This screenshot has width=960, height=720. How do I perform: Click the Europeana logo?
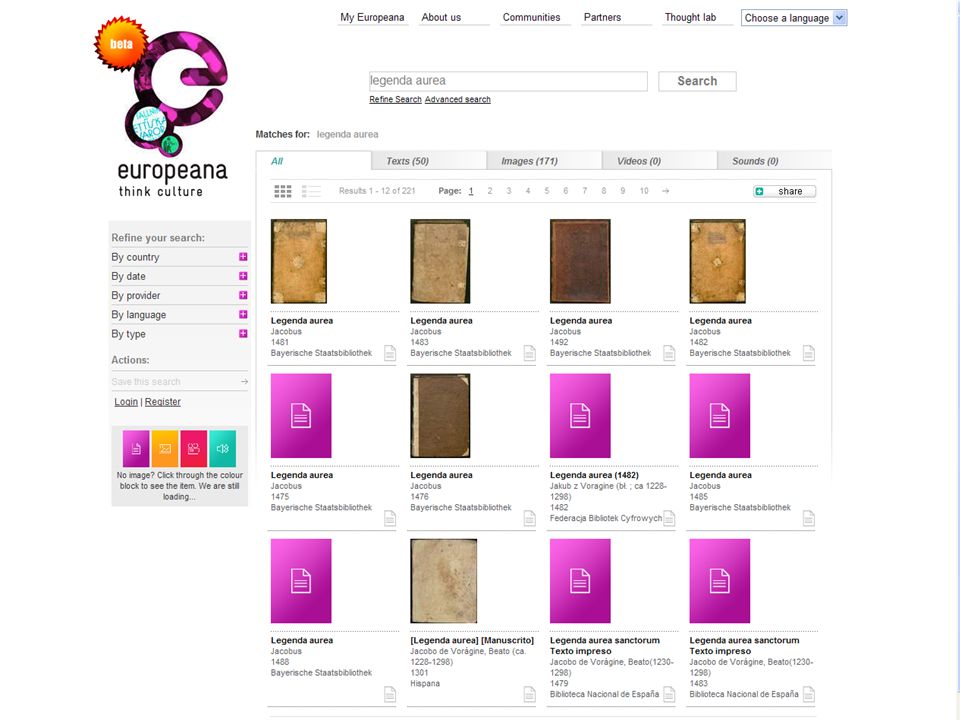pos(166,109)
